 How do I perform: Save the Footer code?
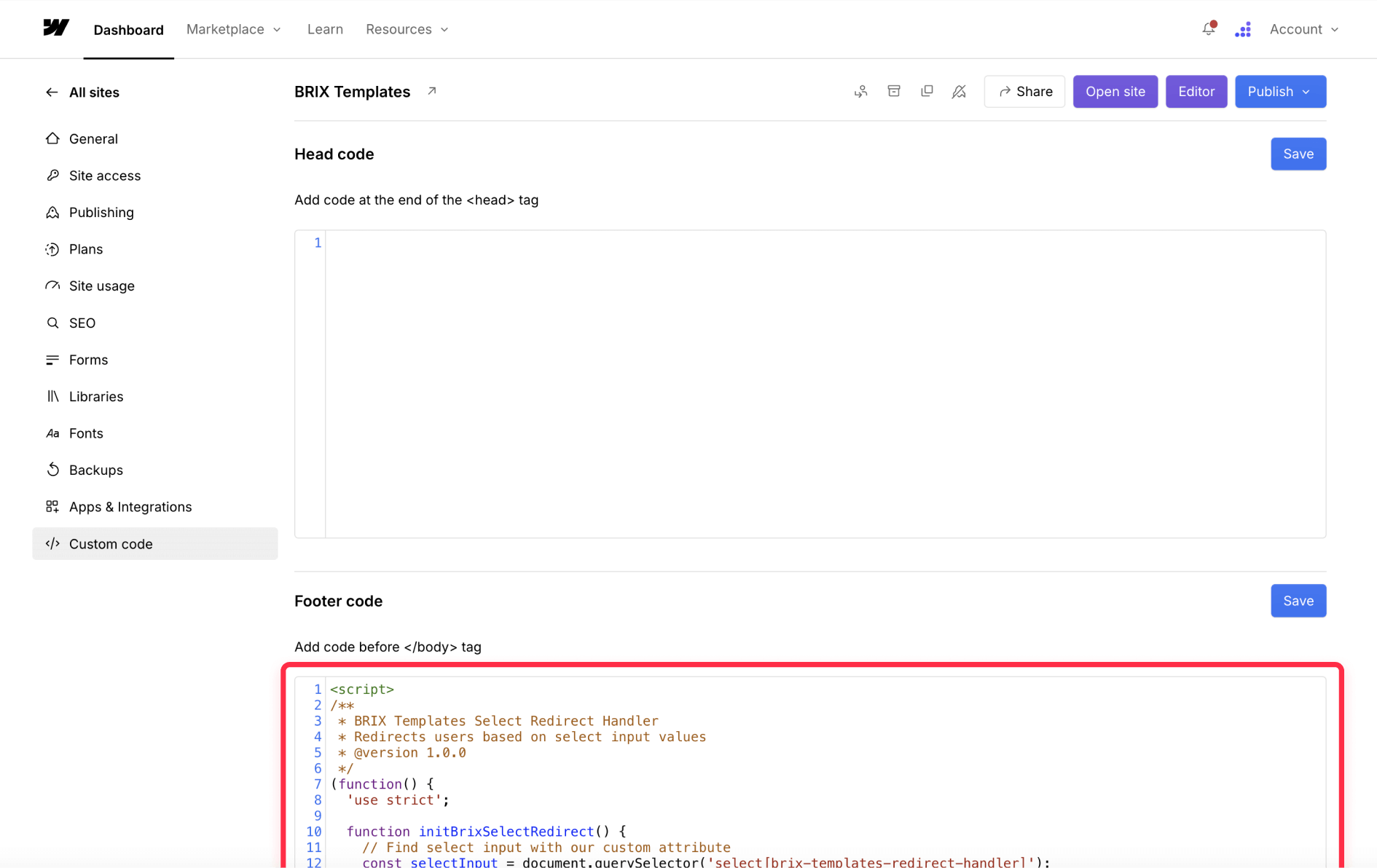[x=1298, y=601]
